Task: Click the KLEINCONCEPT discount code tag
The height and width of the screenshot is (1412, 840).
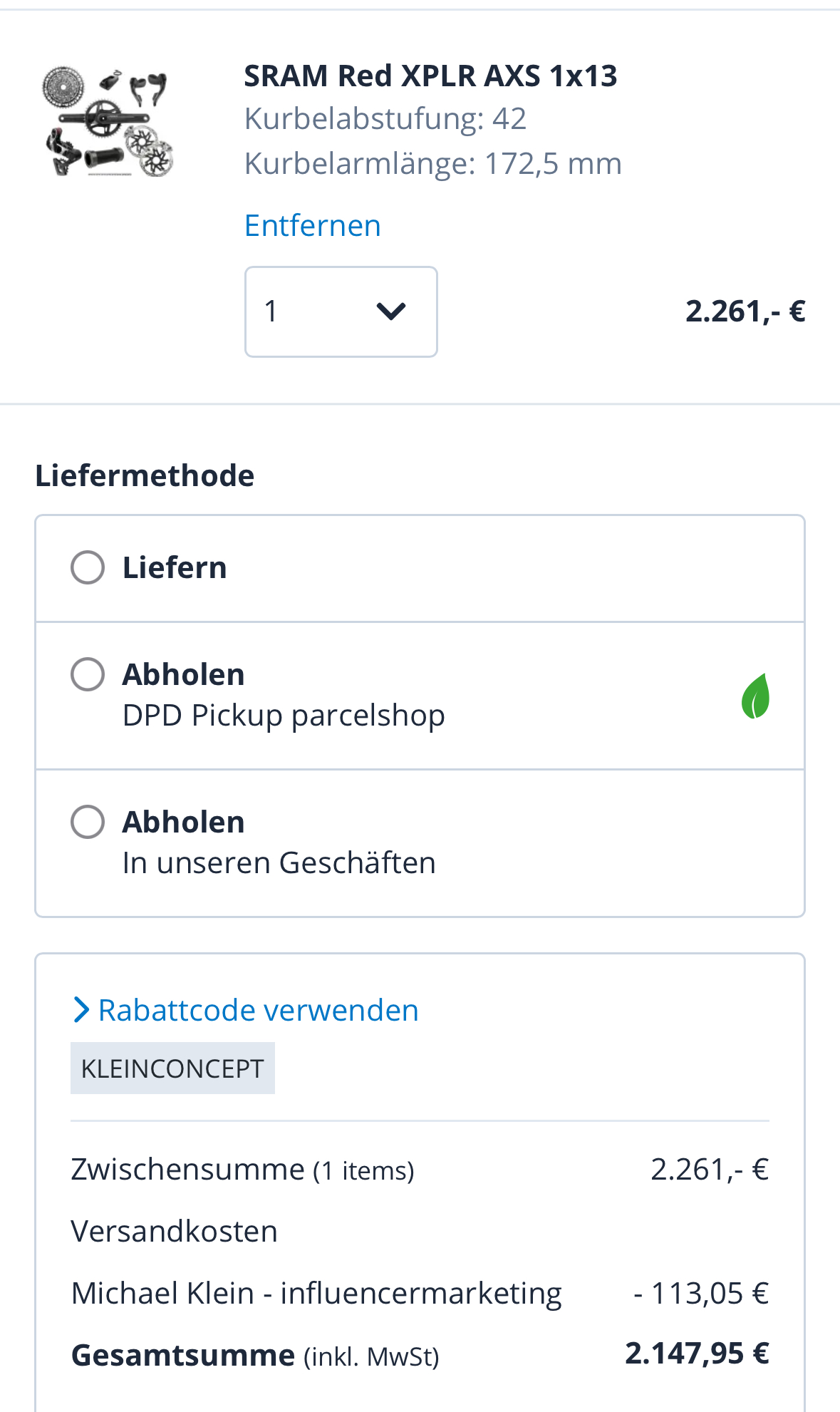Action: 172,1068
